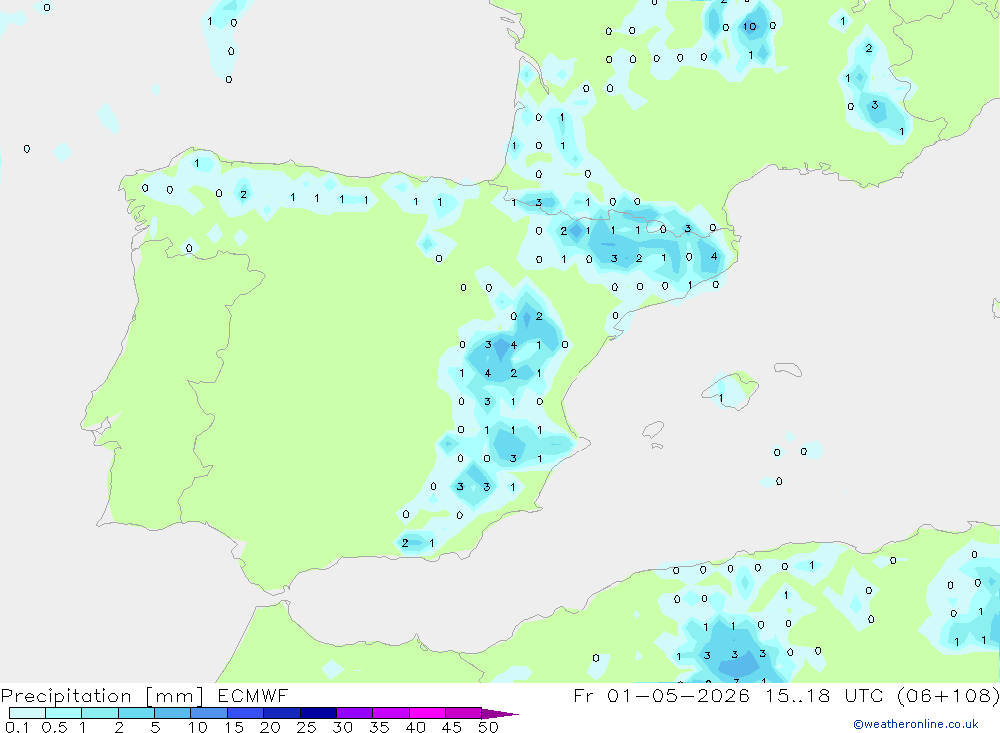Select the 25–30 mm navy legend swatch

(318, 713)
